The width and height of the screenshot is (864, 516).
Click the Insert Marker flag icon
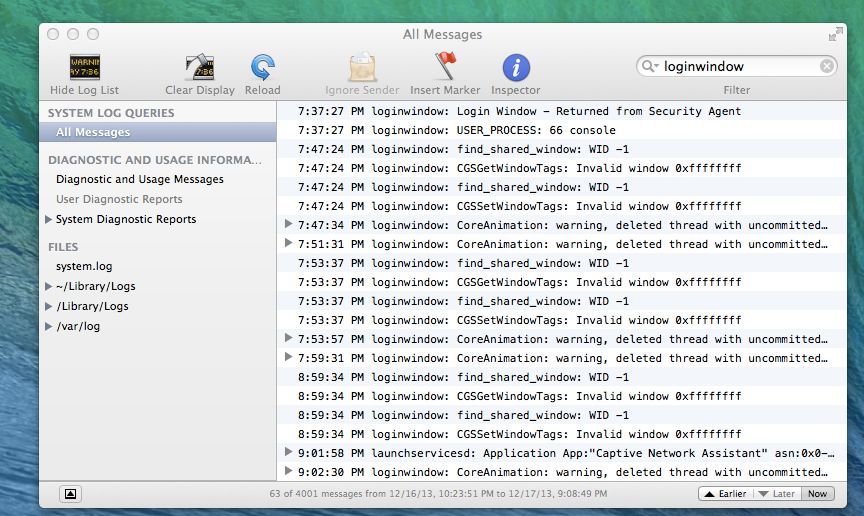[x=445, y=66]
